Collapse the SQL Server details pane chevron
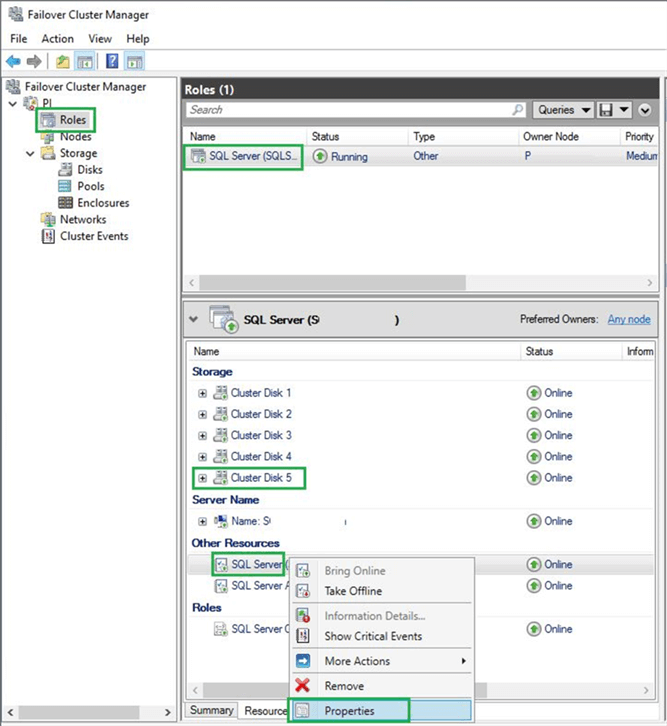Screen dimensions: 667x726 tap(193, 319)
